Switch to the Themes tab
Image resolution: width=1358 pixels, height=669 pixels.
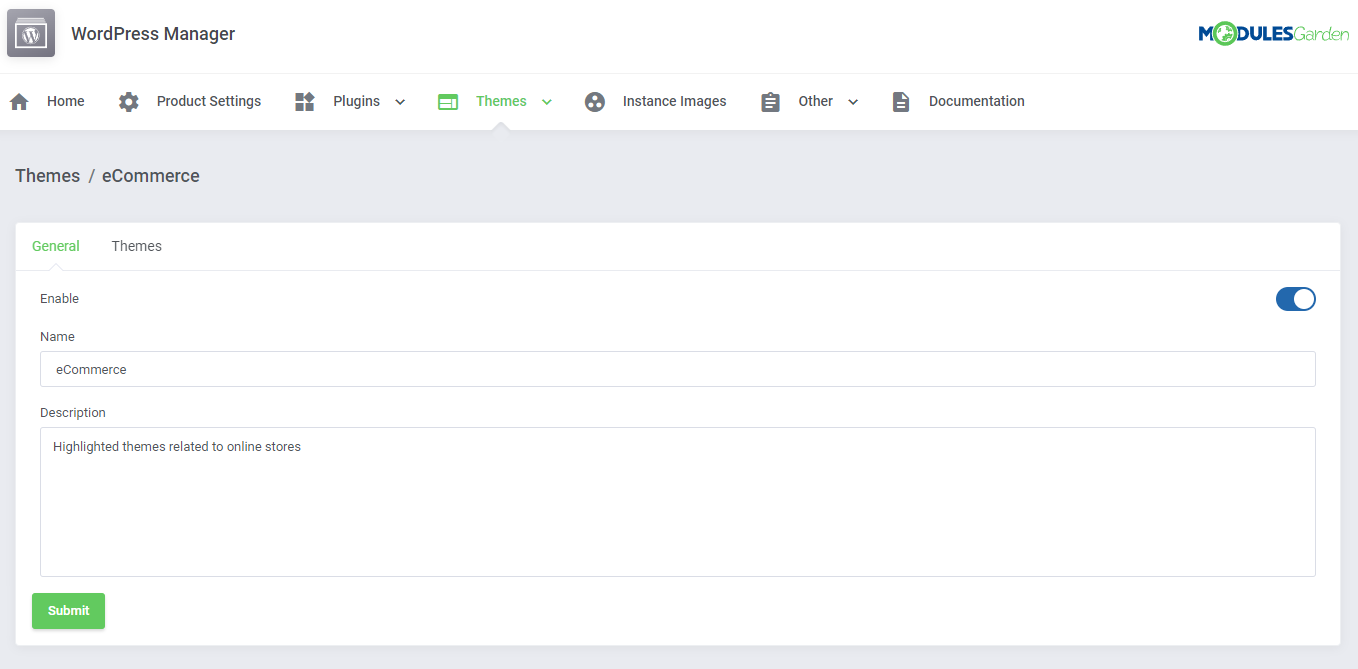[136, 246]
